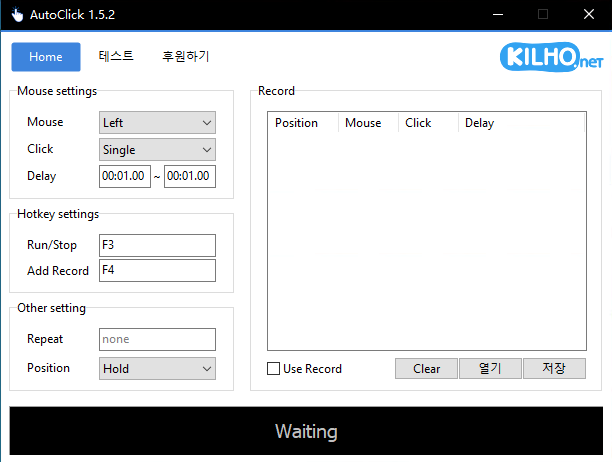Minimize the AutoClick window
612x462 pixels.
click(498, 15)
